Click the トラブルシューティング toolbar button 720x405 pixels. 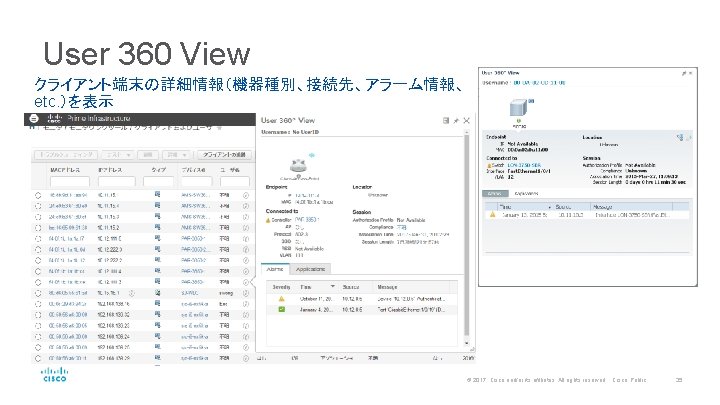[x=67, y=155]
